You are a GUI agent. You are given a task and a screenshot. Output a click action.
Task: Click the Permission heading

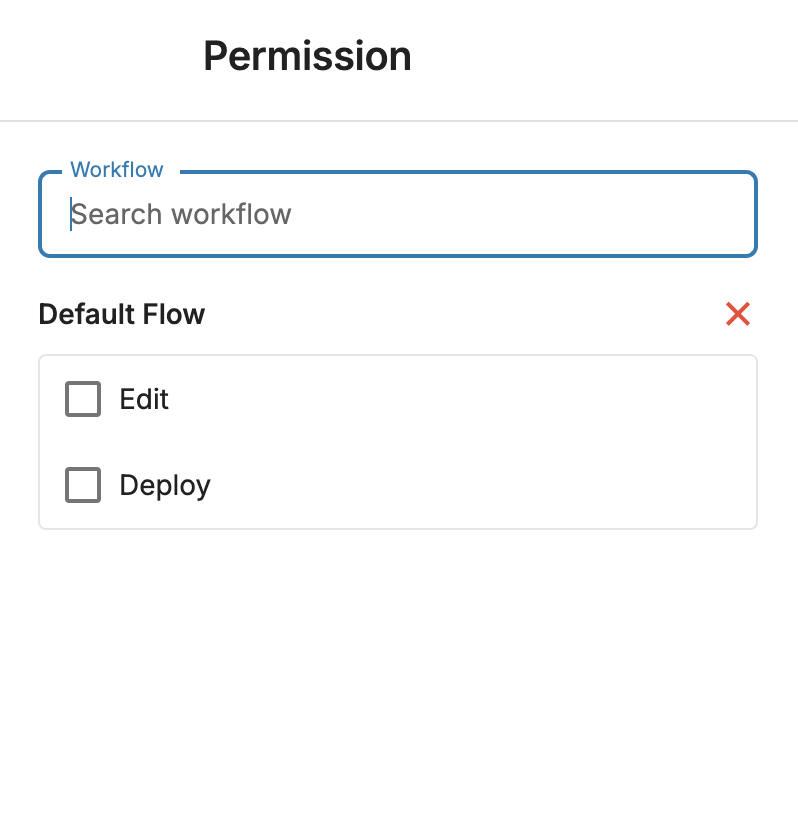(x=307, y=56)
